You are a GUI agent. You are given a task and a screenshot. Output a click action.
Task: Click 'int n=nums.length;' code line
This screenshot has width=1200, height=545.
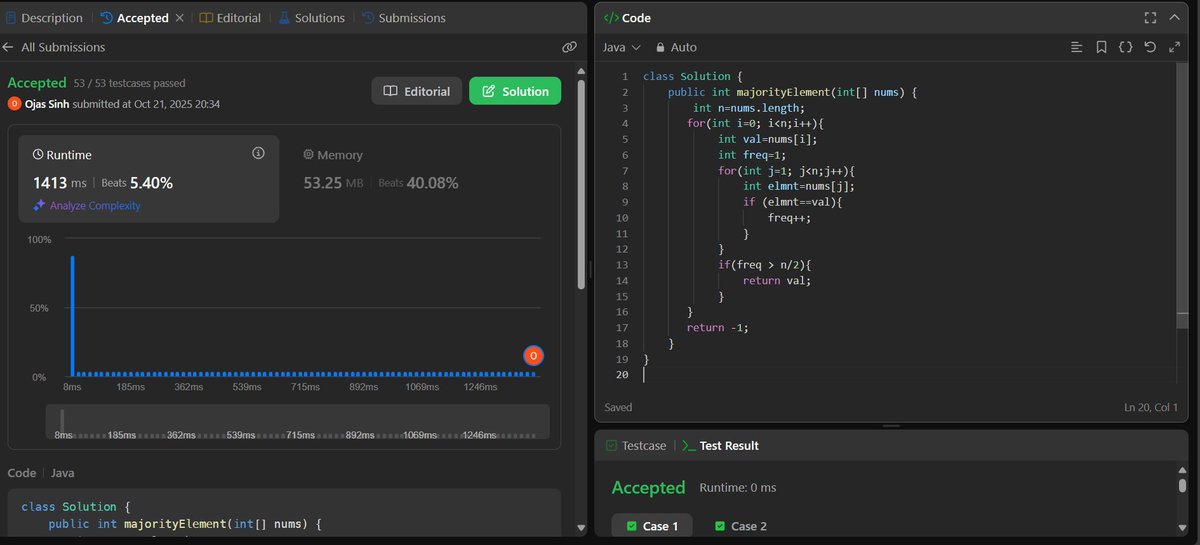(x=749, y=107)
